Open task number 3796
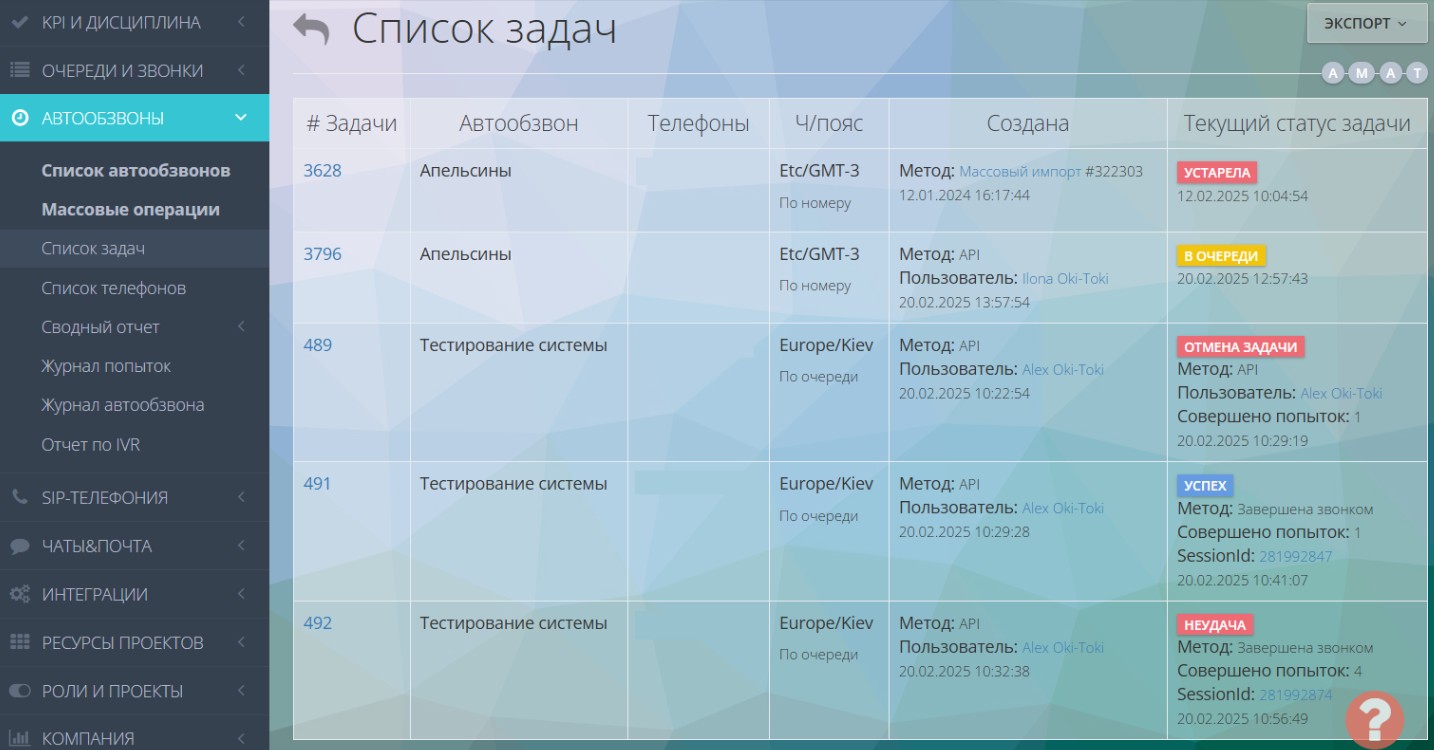 (x=322, y=254)
